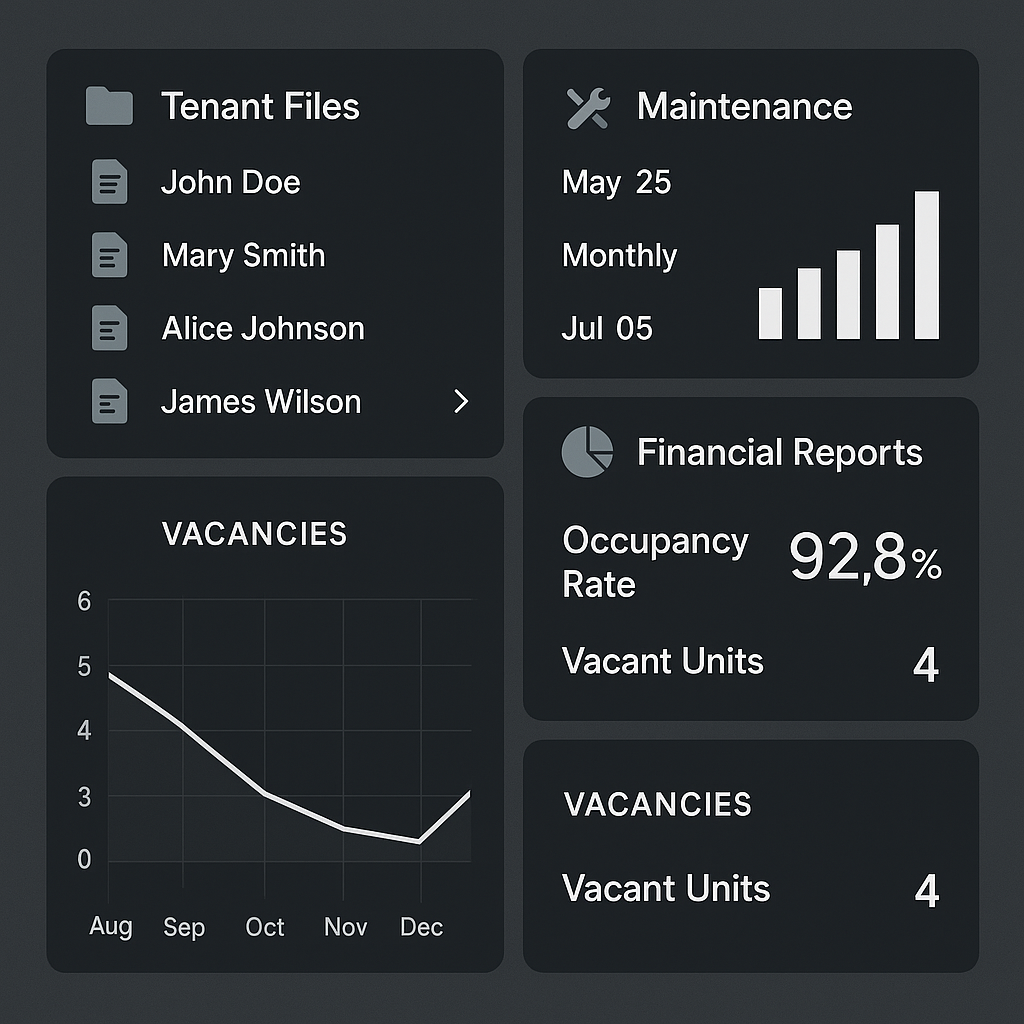The width and height of the screenshot is (1024, 1024).
Task: Select the Vacant Units count of 4
Action: click(x=926, y=664)
